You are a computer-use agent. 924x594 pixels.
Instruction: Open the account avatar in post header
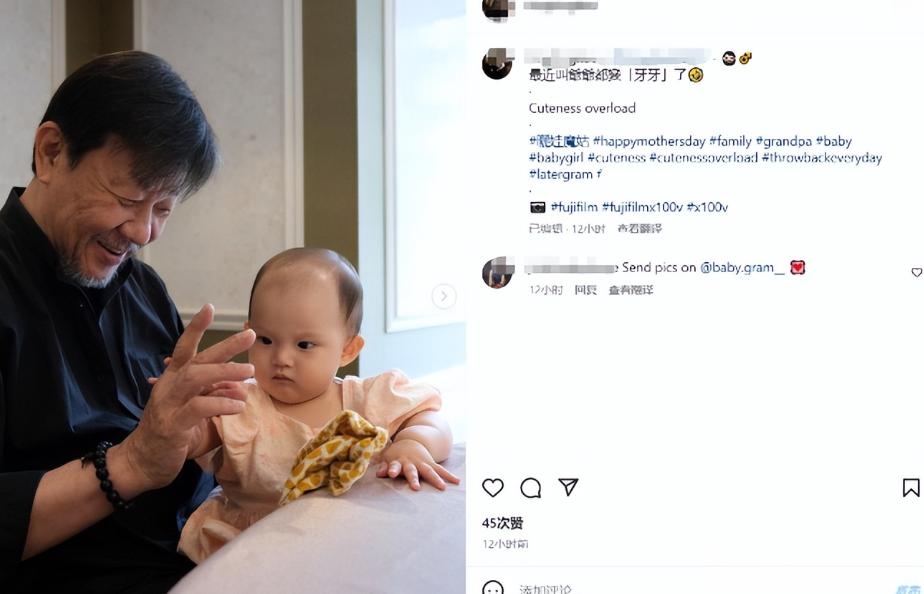tap(496, 9)
